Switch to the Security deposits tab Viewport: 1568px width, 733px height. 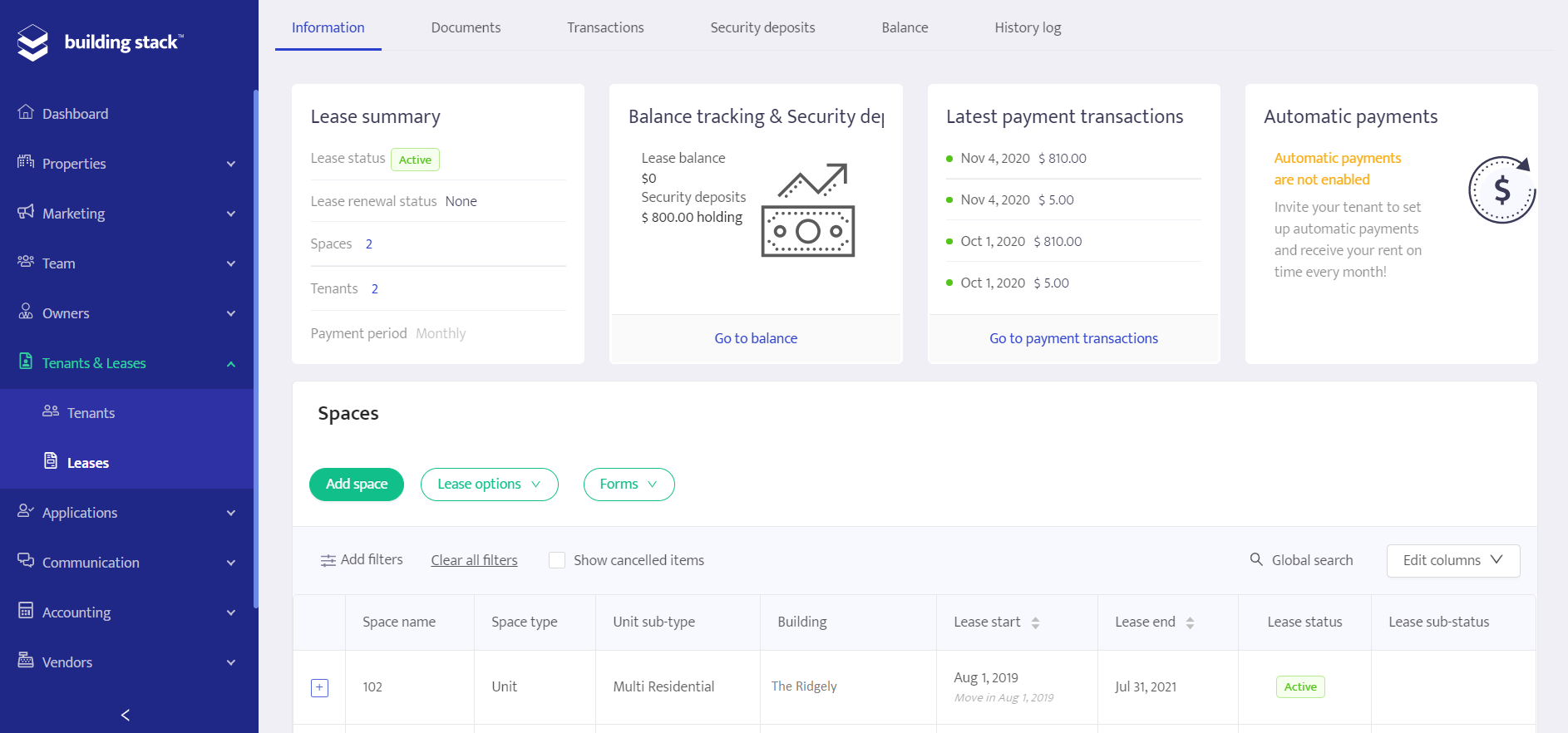tap(762, 27)
